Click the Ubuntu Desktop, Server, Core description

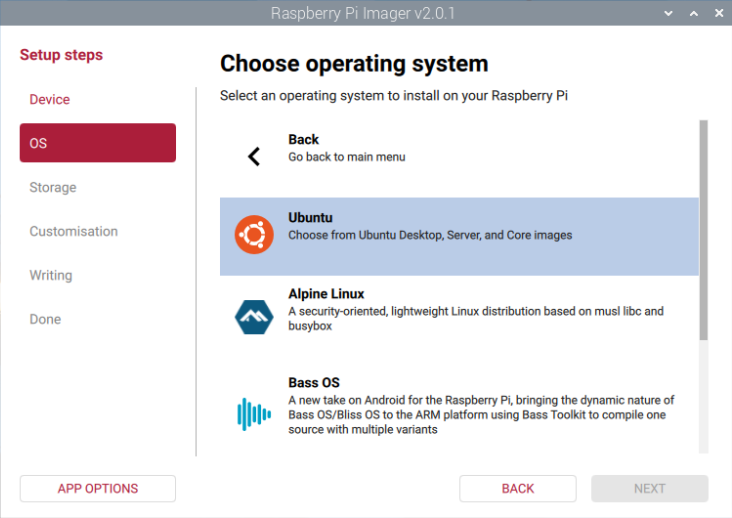coord(430,235)
